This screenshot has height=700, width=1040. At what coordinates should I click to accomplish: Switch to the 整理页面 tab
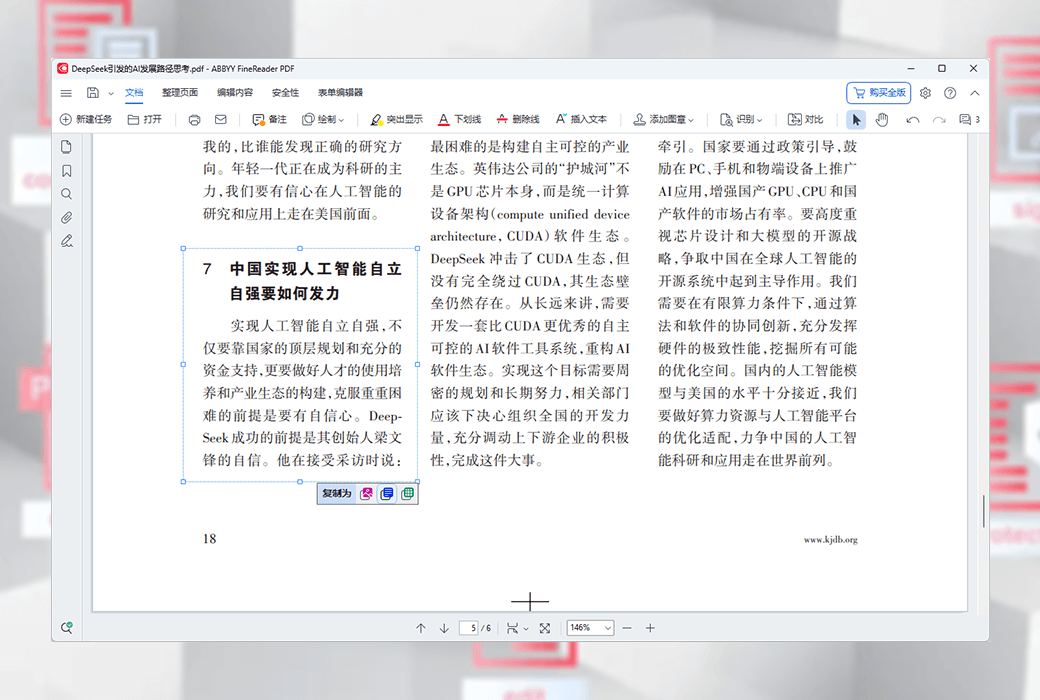180,93
